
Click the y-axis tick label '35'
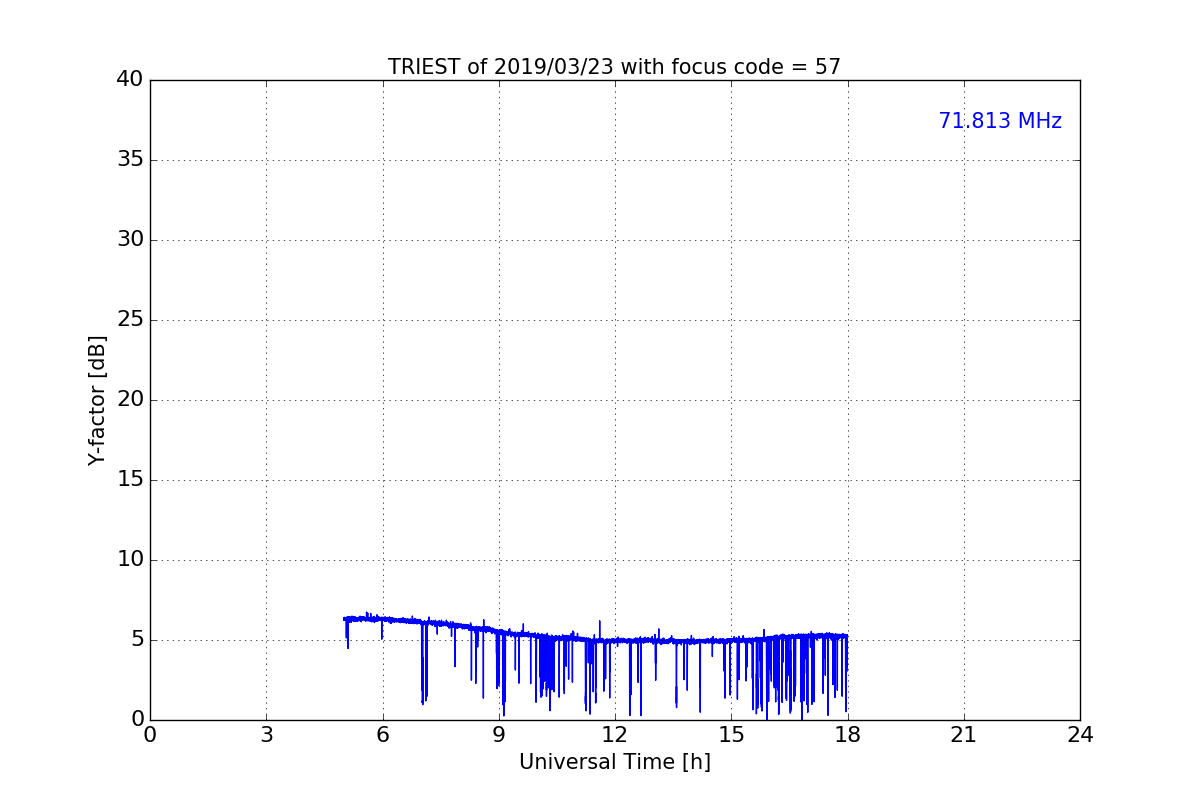130,160
